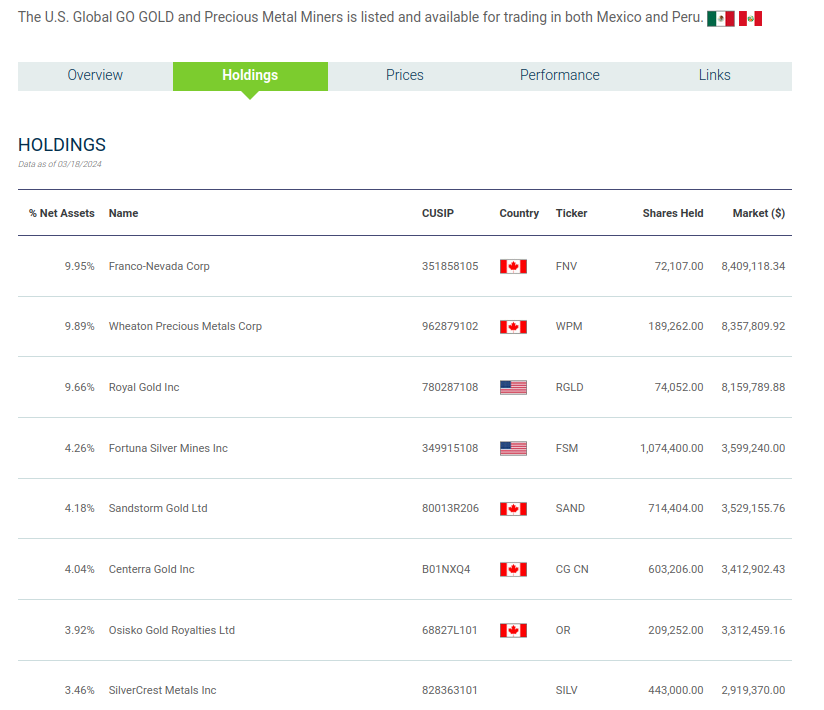Click the SilverCrest Metals Inc name
This screenshot has height=710, width=824.
[162, 691]
